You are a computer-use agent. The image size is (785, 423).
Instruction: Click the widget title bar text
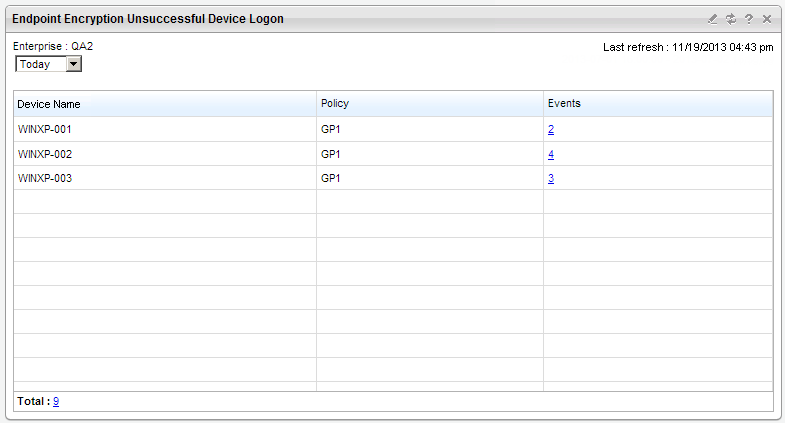pyautogui.click(x=147, y=19)
